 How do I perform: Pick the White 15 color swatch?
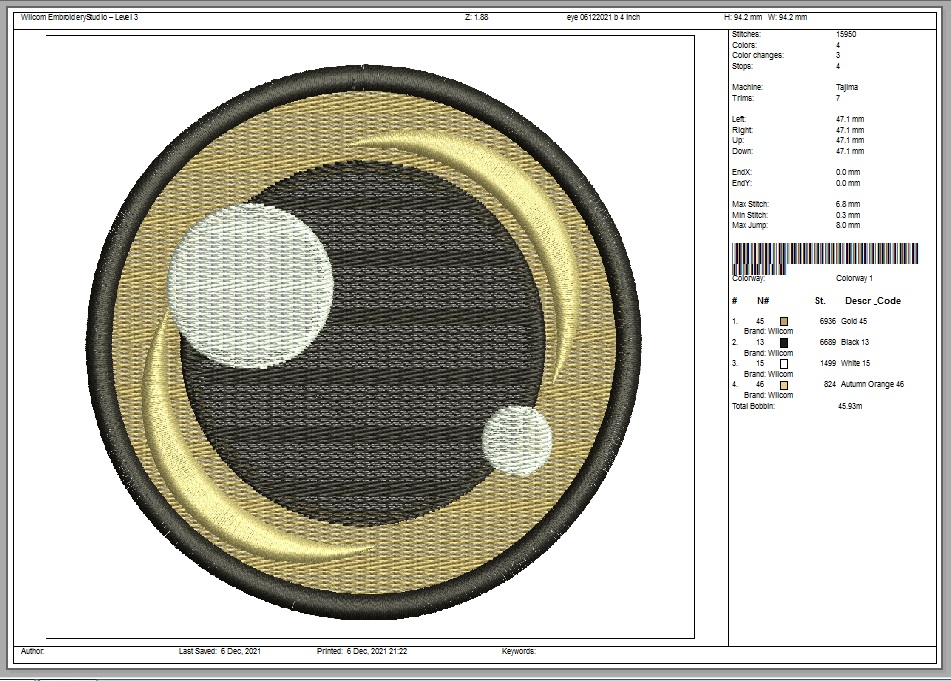(x=784, y=364)
